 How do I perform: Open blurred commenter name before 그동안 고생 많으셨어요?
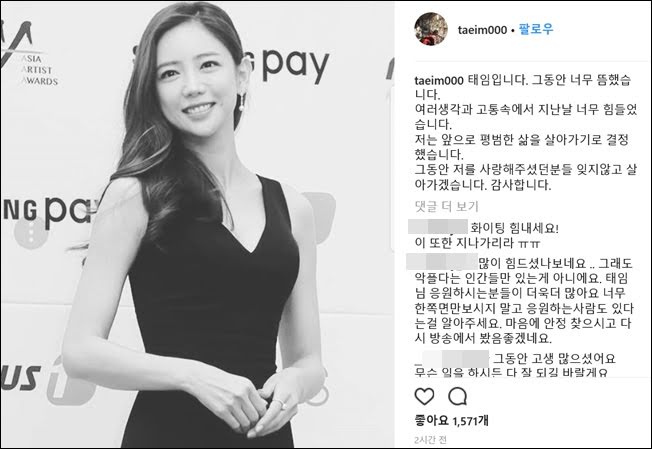(x=456, y=358)
